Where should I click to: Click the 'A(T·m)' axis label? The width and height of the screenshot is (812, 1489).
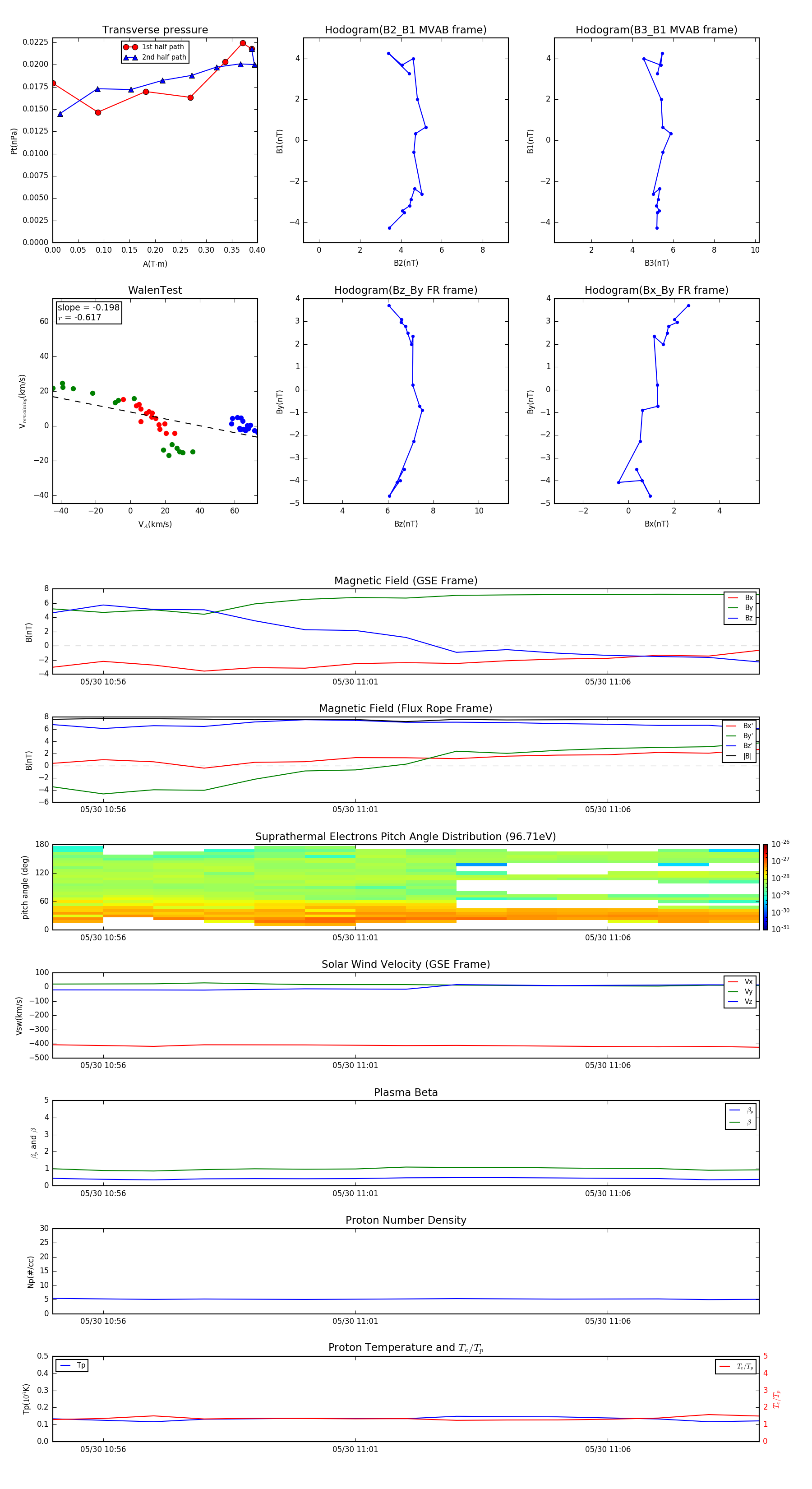(155, 264)
